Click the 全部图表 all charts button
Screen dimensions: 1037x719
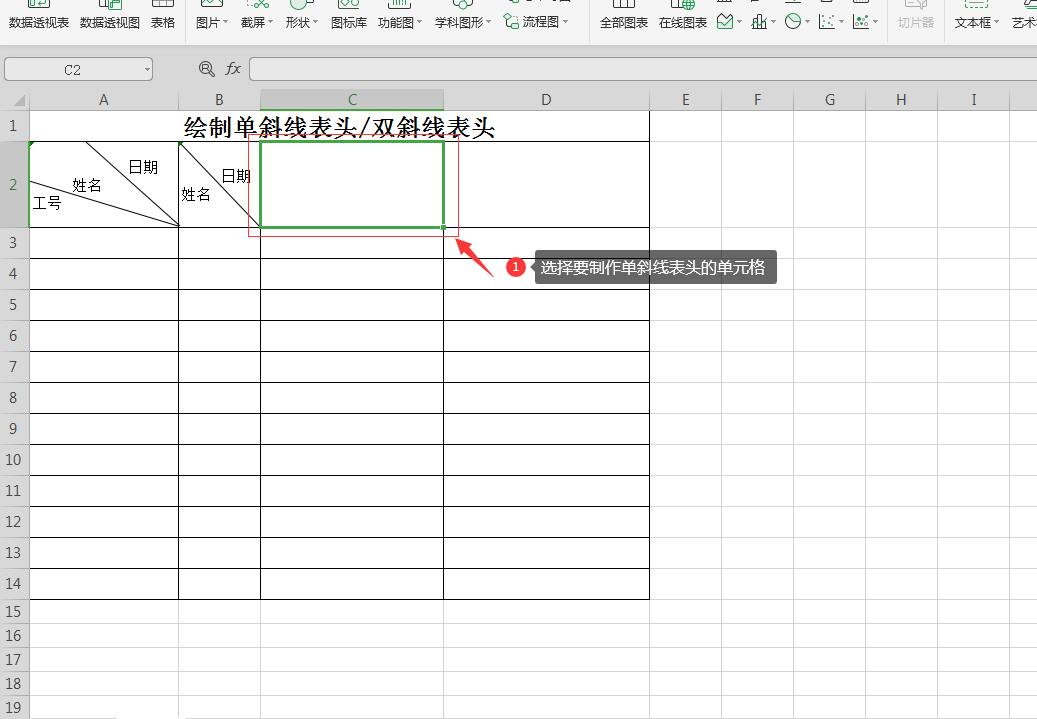click(624, 22)
